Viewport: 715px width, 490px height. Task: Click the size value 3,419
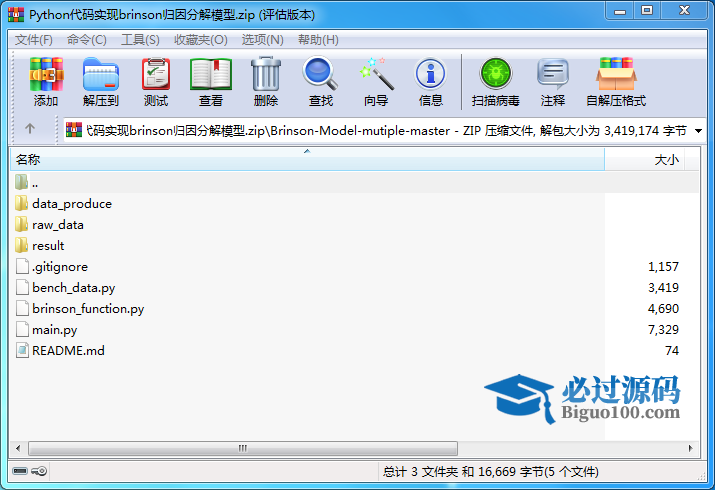pyautogui.click(x=663, y=288)
